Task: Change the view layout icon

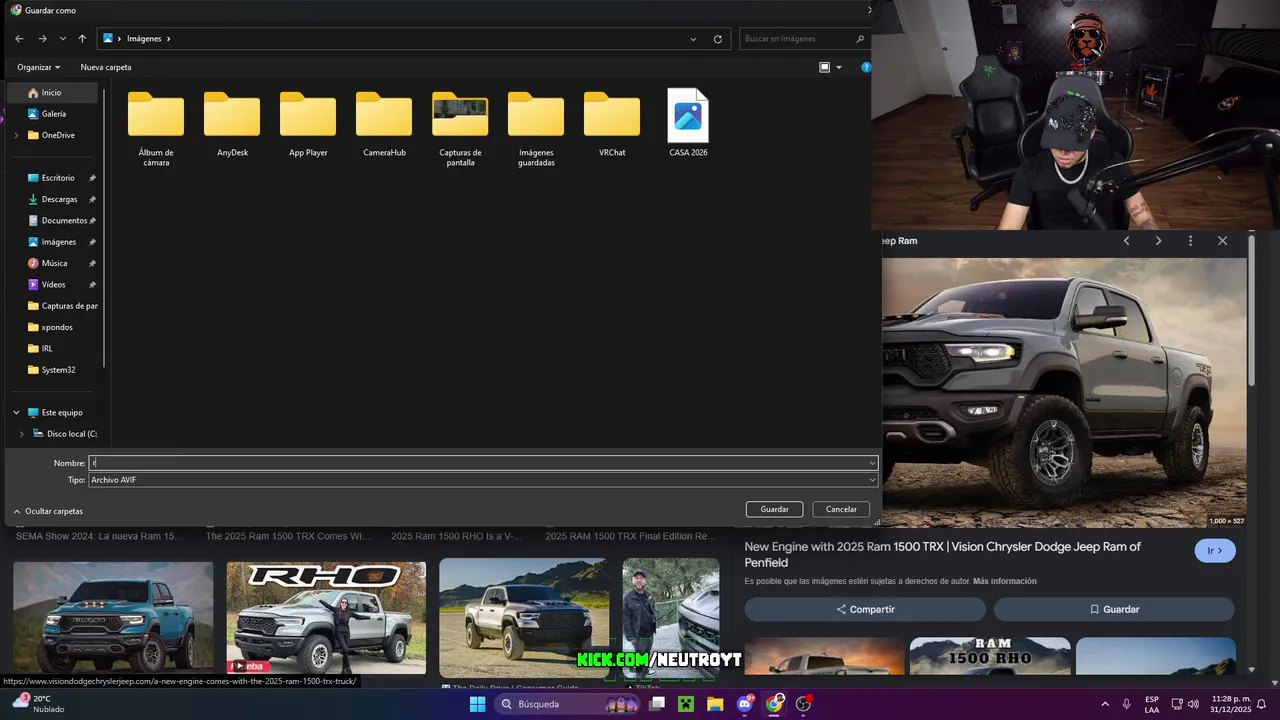Action: 825,67
